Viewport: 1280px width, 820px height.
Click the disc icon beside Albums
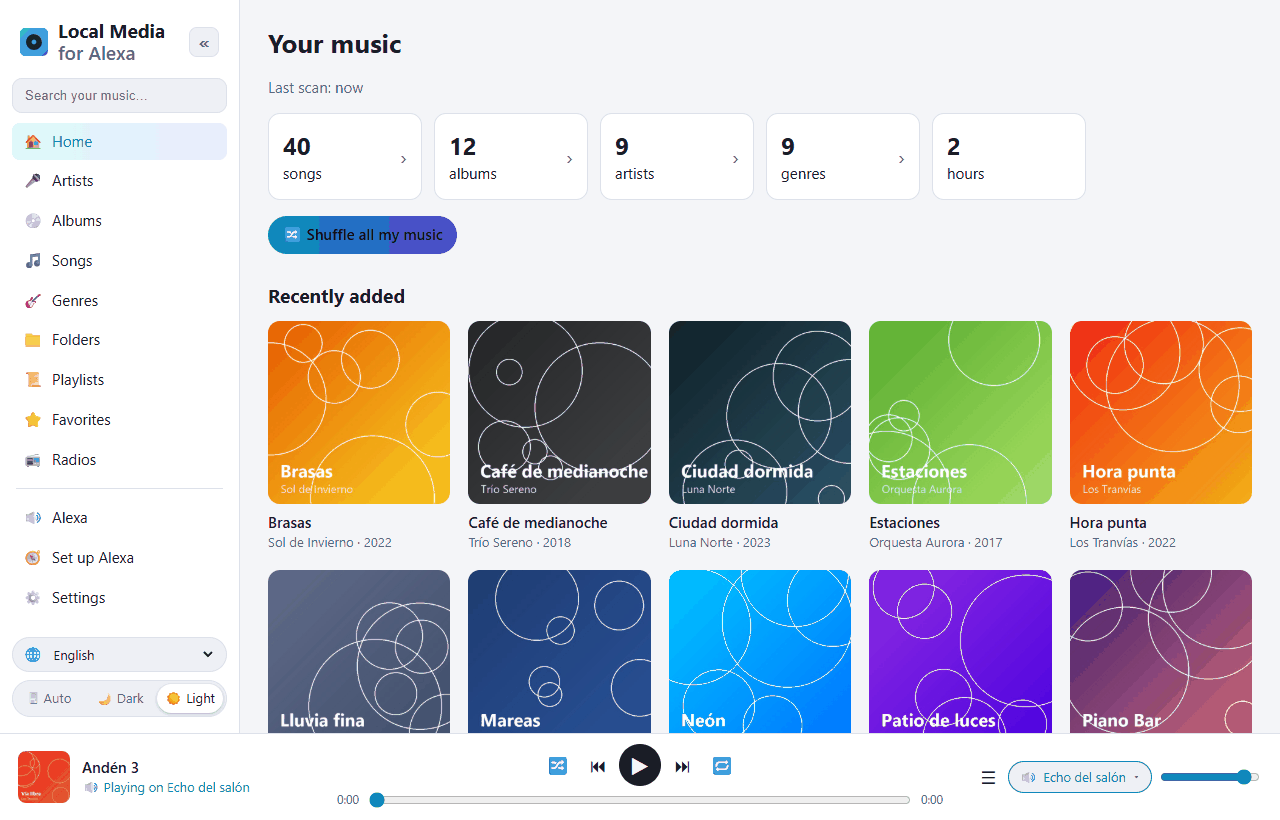coord(33,221)
